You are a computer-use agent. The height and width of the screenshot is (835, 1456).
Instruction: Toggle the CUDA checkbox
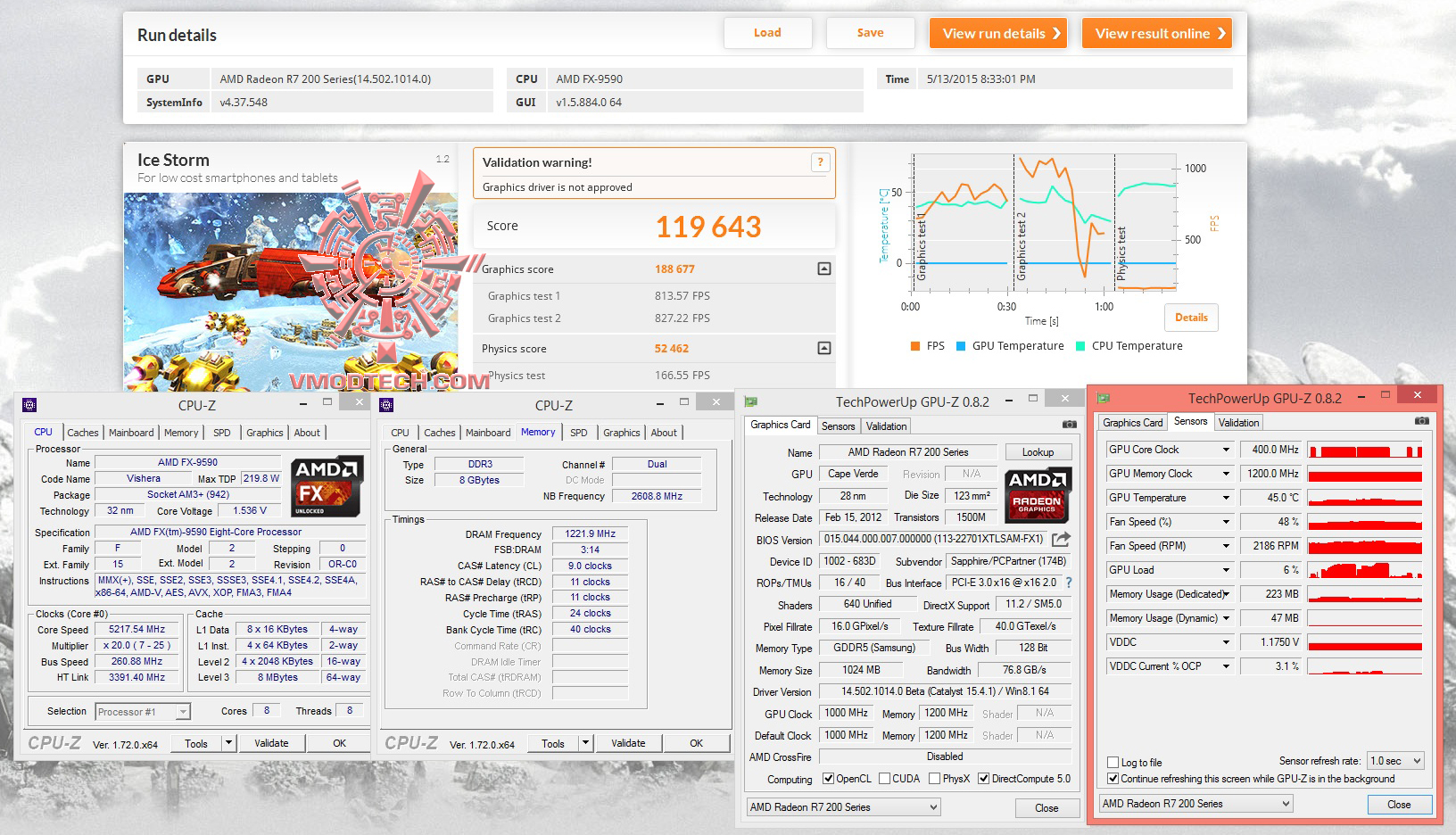[884, 779]
